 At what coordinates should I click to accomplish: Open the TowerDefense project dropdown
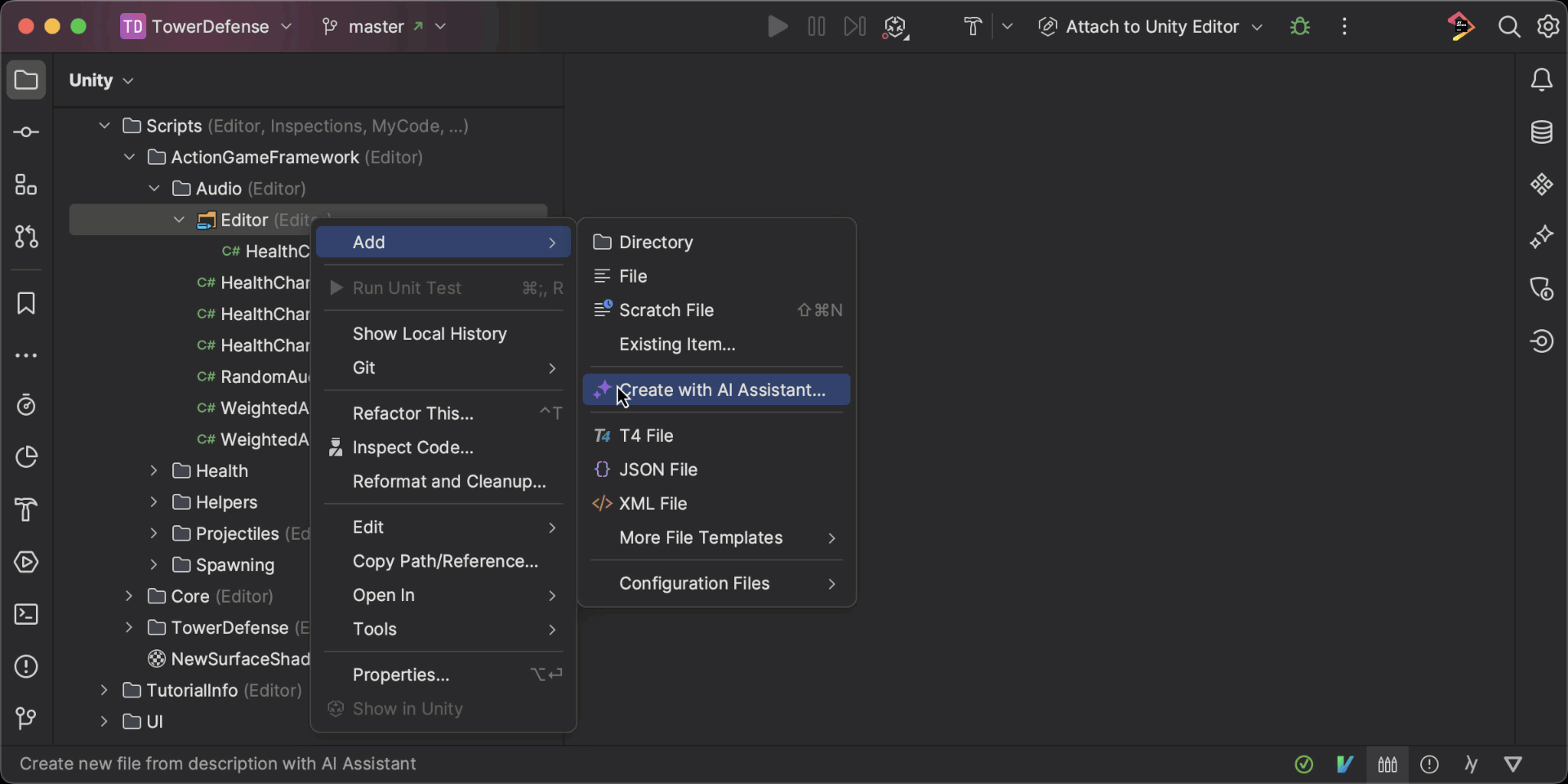click(207, 27)
